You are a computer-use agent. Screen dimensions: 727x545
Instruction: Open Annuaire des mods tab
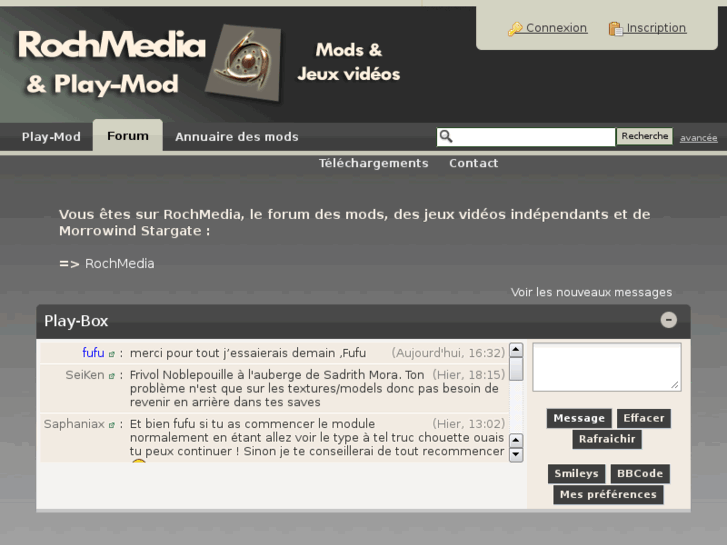click(x=237, y=137)
